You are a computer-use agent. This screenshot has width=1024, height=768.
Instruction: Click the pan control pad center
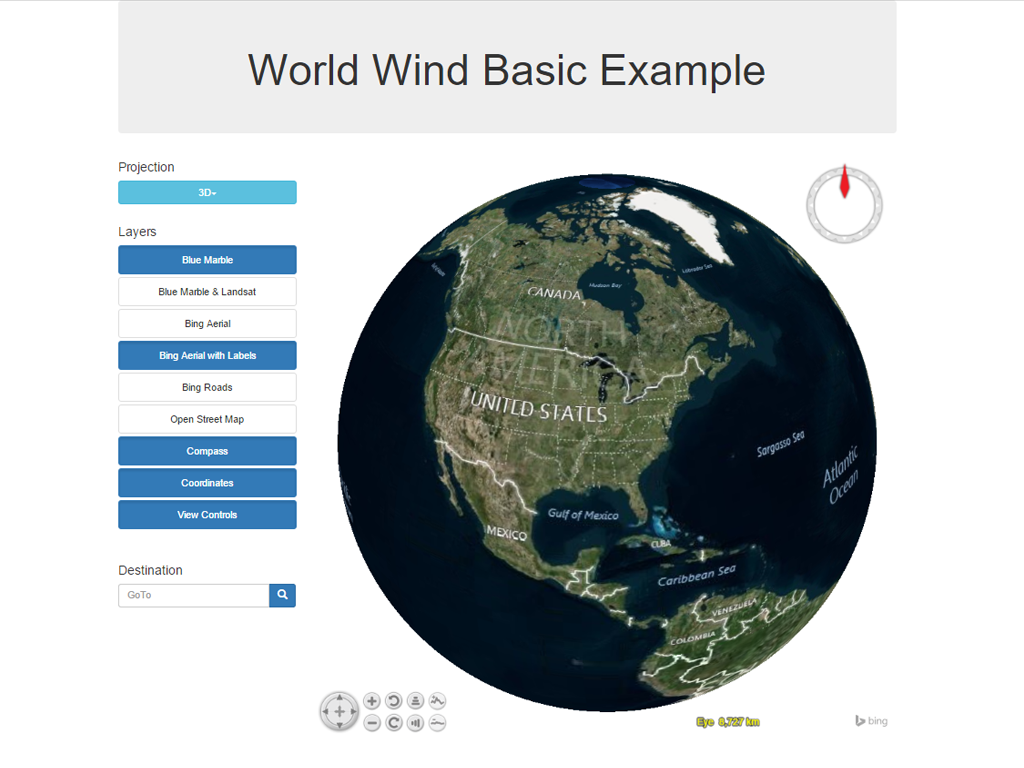(x=340, y=711)
